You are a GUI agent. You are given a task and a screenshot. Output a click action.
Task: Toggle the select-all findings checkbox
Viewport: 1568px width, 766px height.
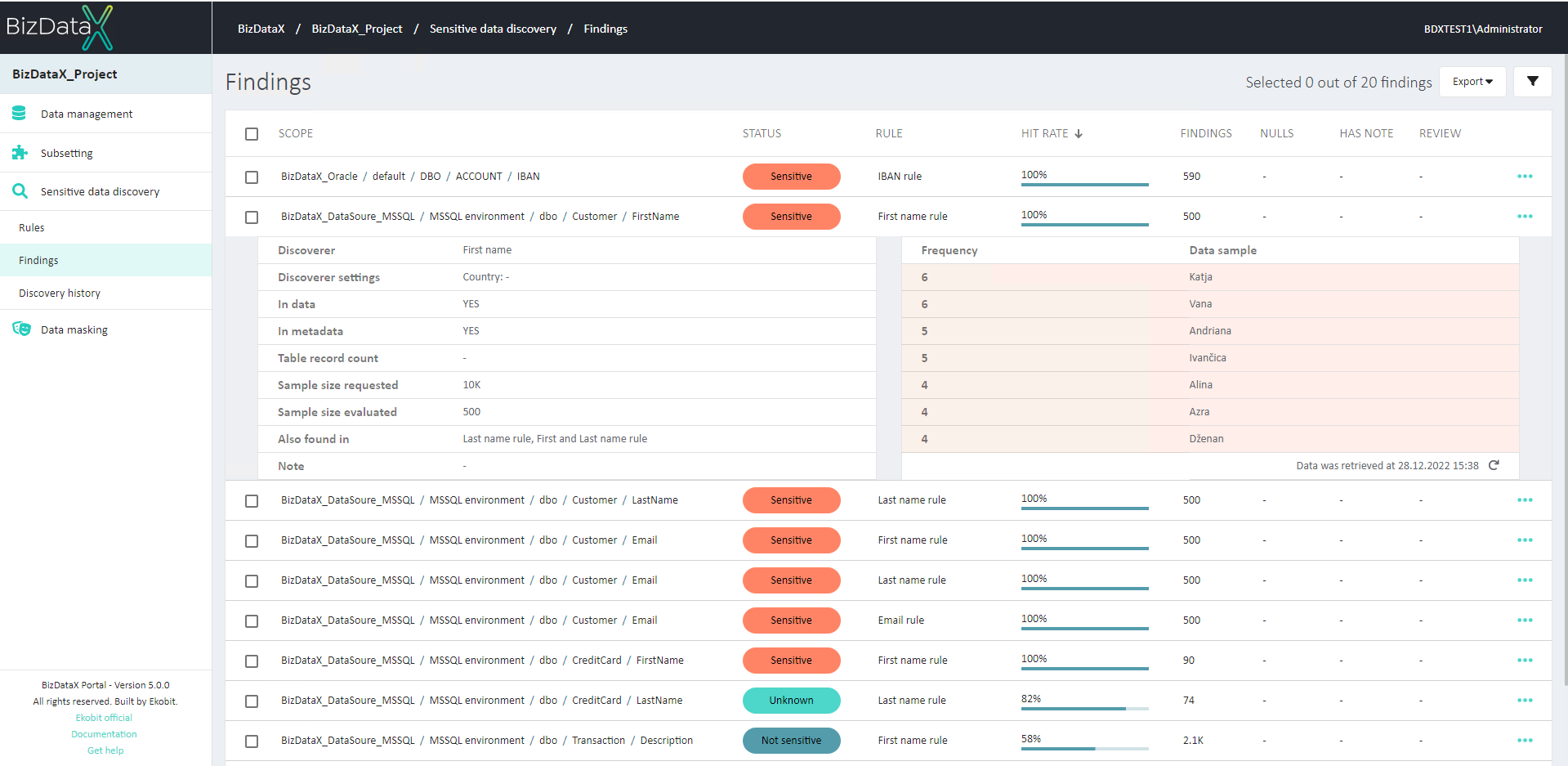tap(252, 134)
